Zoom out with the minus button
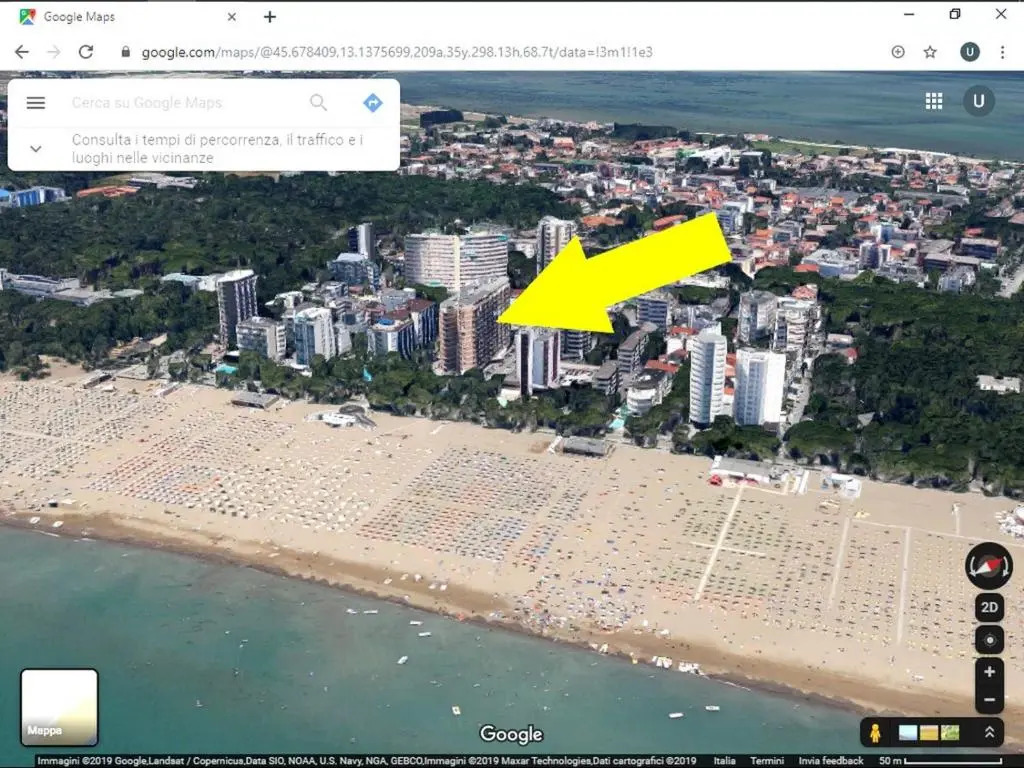The height and width of the screenshot is (768, 1024). coord(989,700)
